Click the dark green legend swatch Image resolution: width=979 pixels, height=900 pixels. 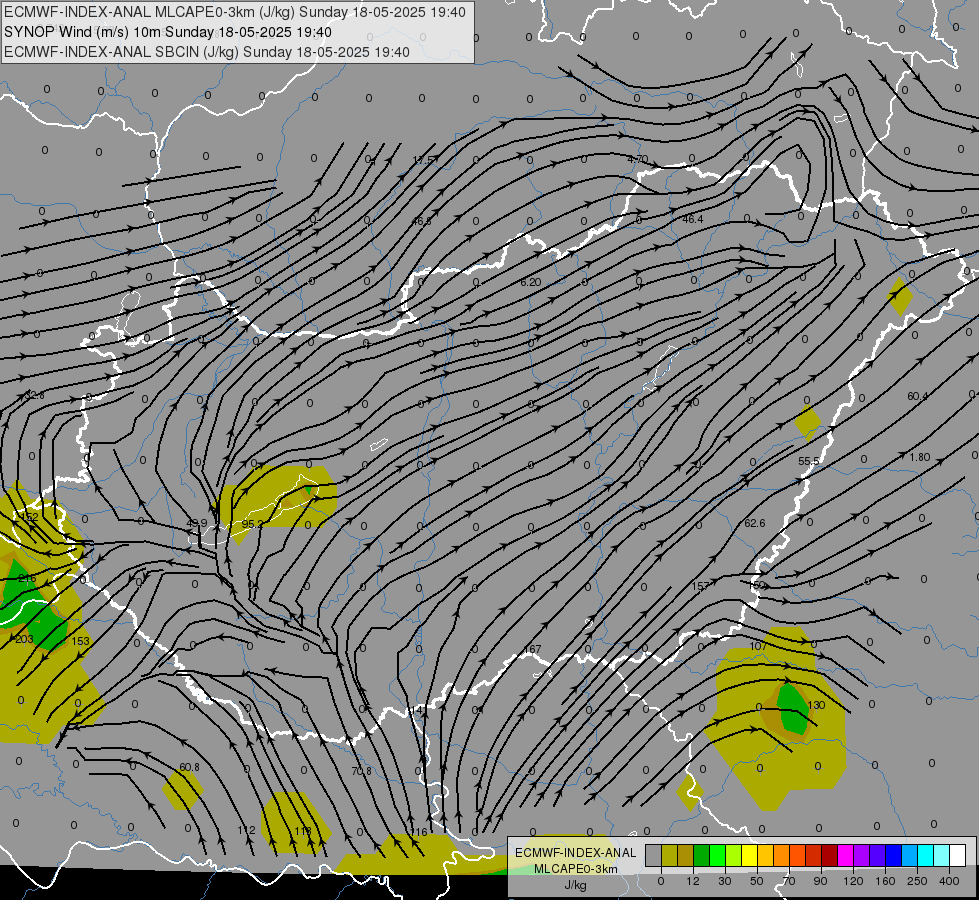tap(701, 855)
